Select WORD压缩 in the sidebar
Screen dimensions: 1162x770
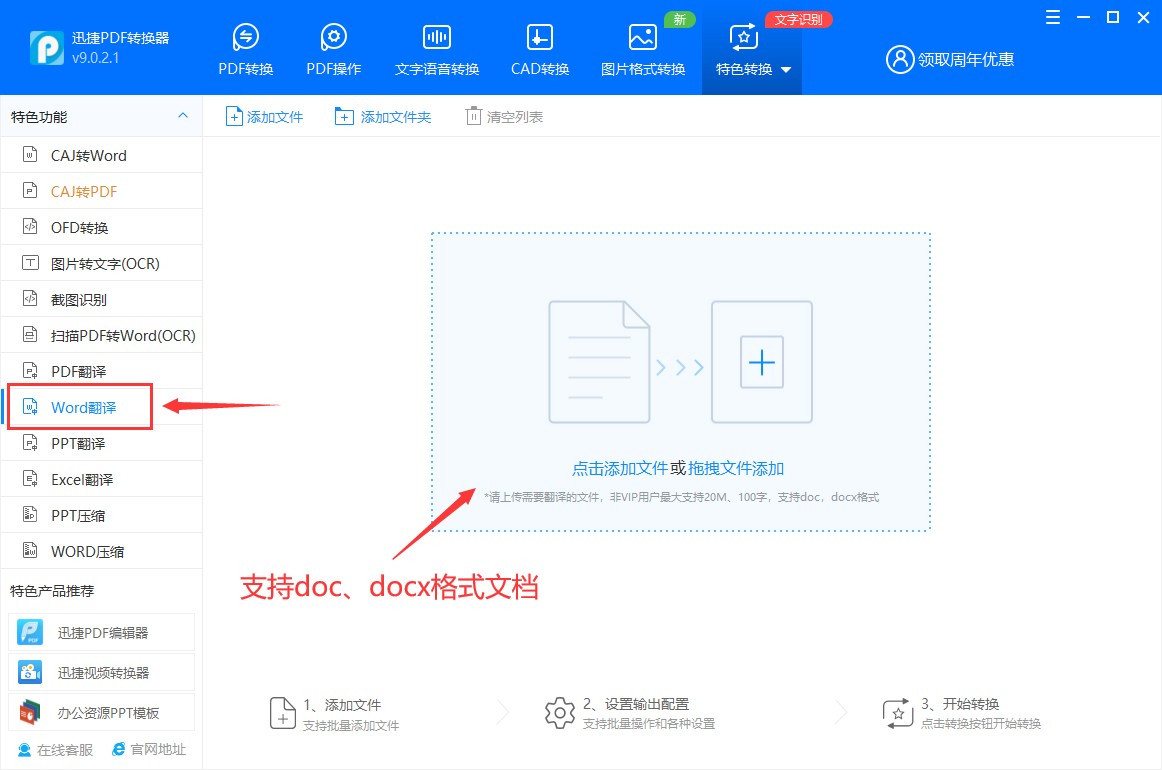click(102, 551)
